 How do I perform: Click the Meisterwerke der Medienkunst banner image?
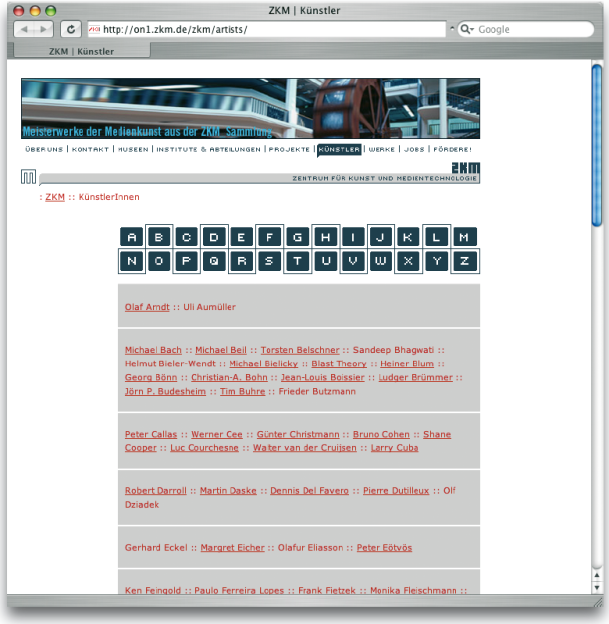point(250,109)
